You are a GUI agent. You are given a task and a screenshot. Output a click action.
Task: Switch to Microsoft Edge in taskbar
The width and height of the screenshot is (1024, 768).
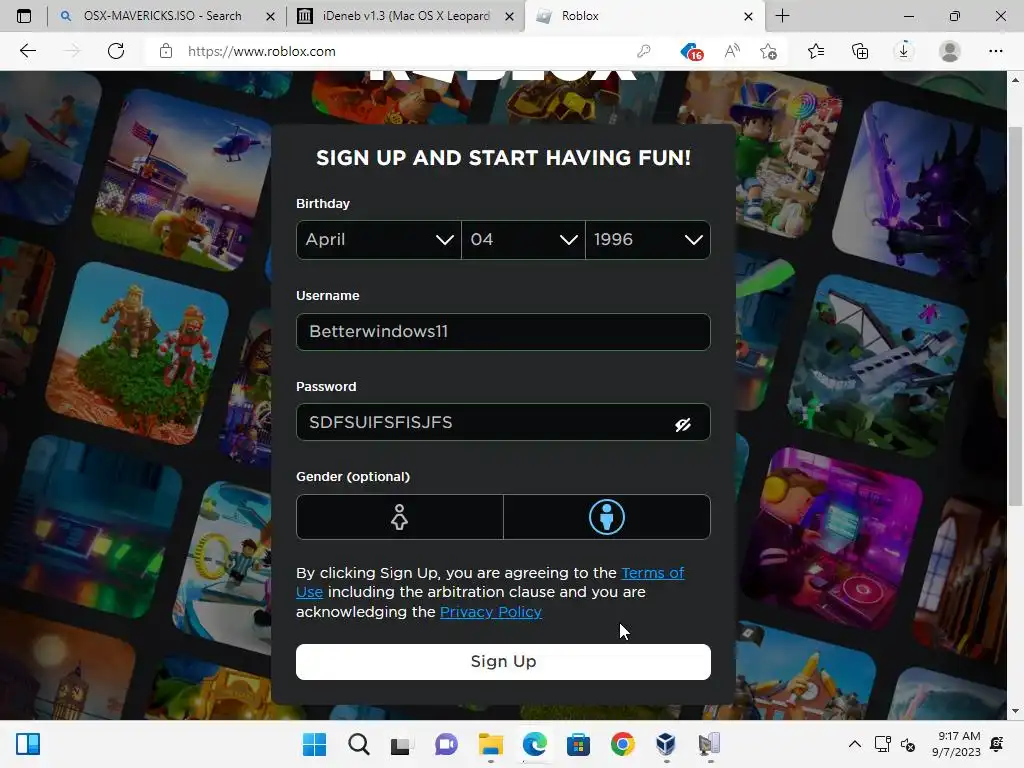(x=534, y=744)
